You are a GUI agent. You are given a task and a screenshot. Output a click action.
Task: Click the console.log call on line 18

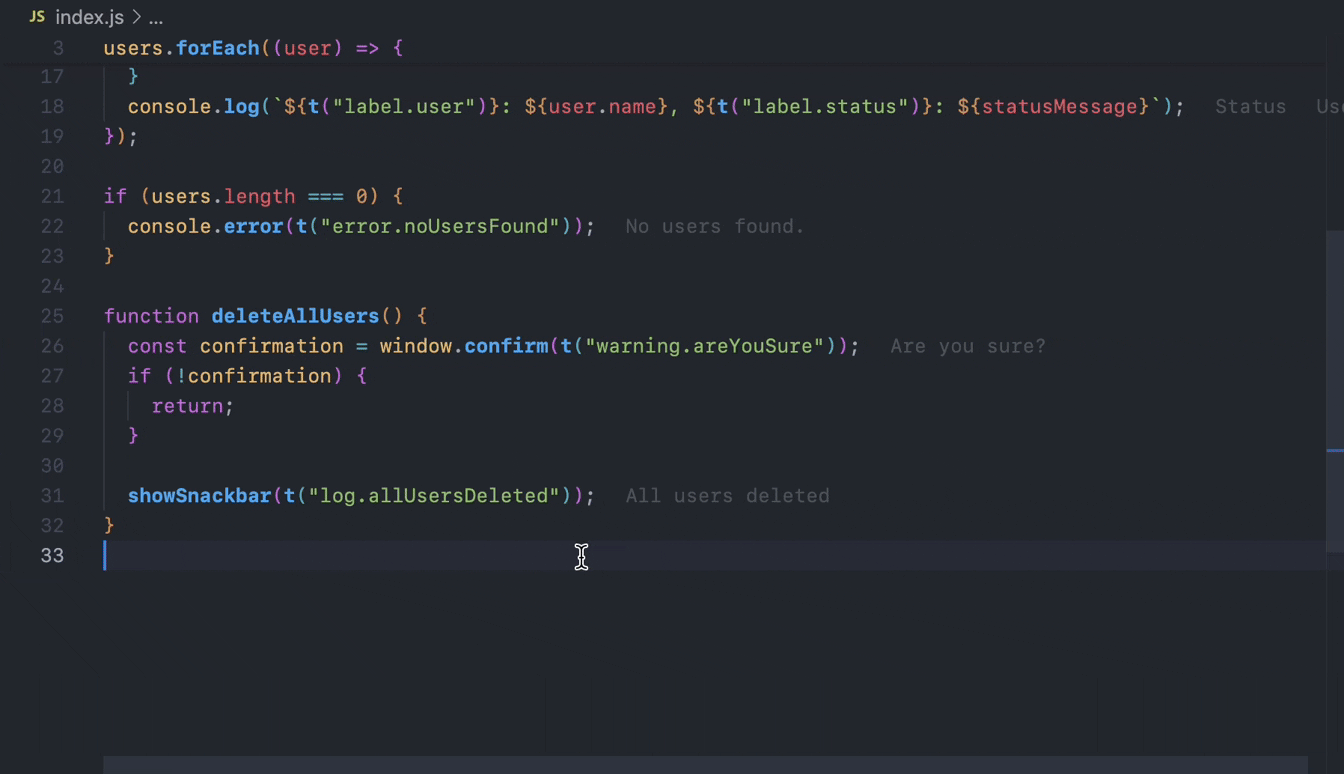pyautogui.click(x=193, y=106)
